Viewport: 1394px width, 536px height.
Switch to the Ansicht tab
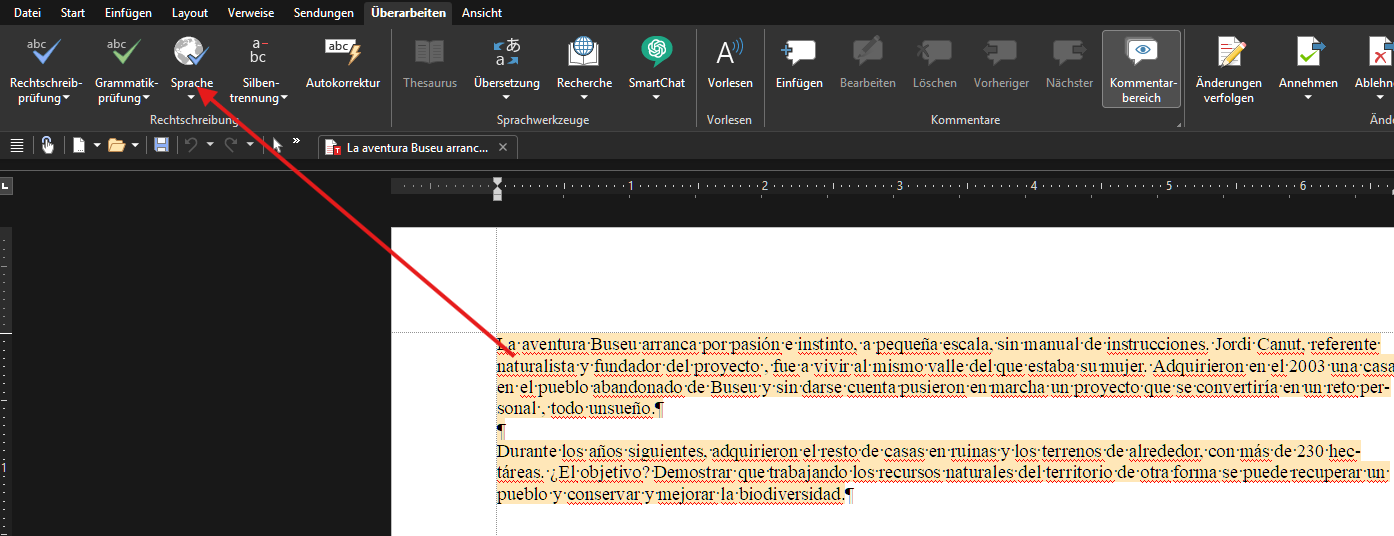[482, 13]
